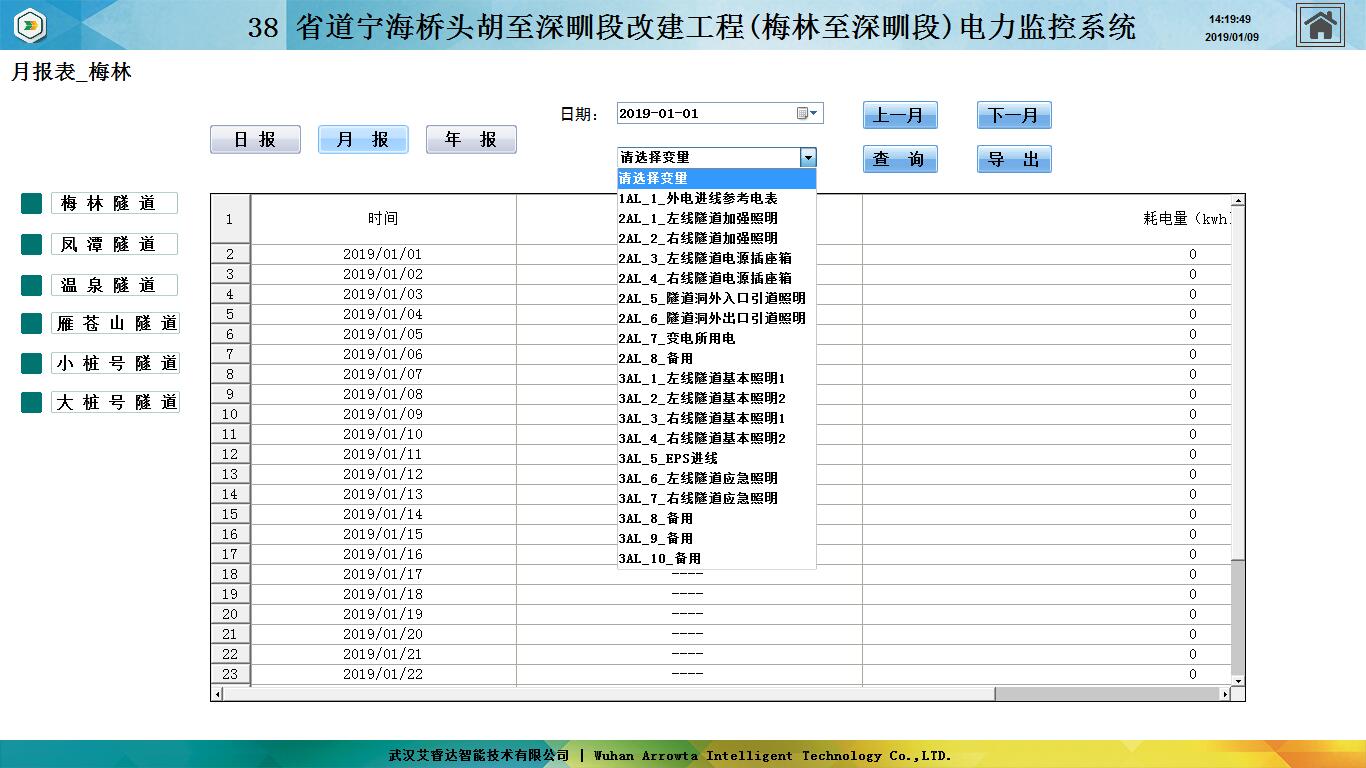
Task: Click the hexagon logo icon at top left
Action: coord(31,26)
